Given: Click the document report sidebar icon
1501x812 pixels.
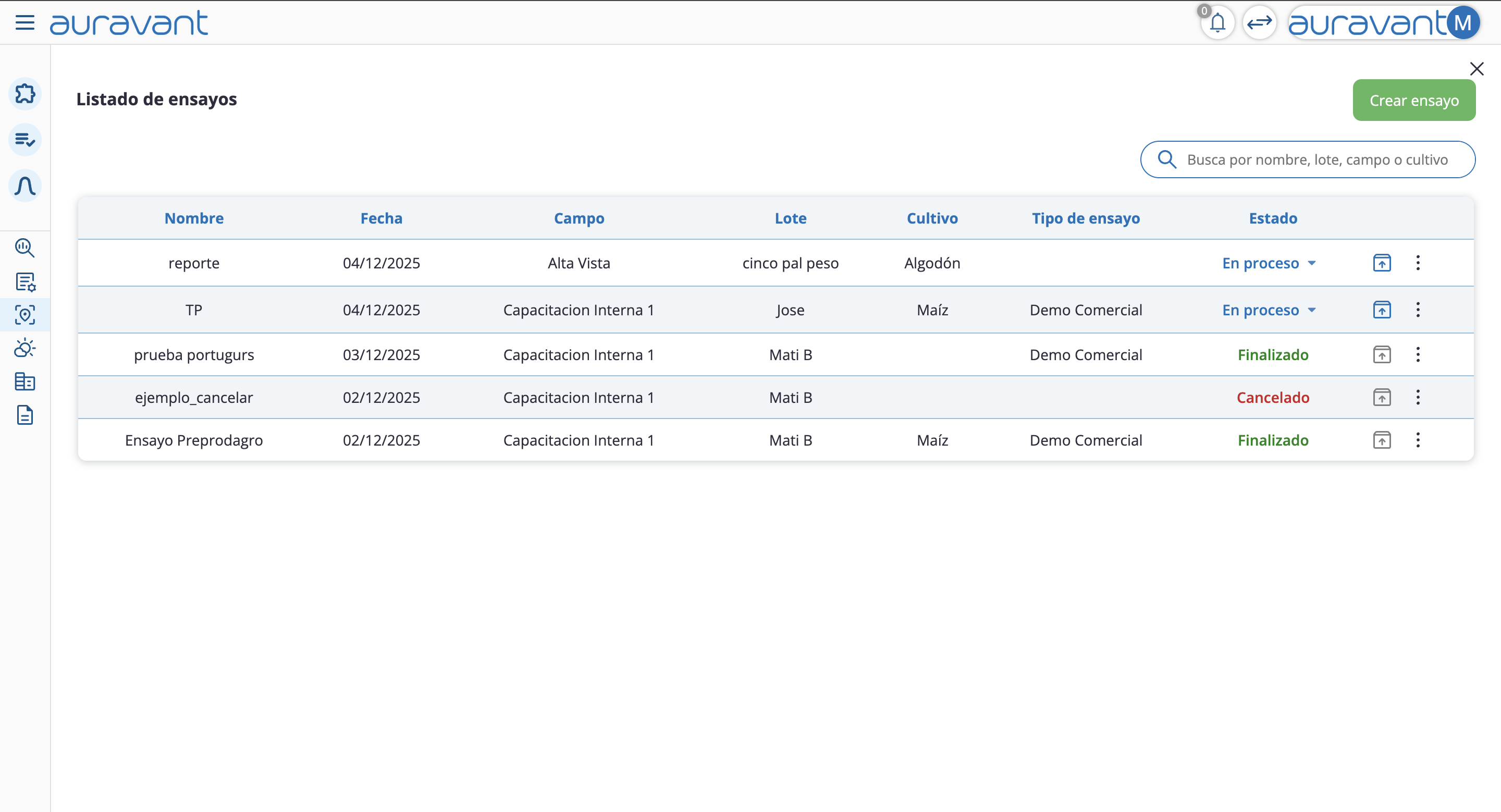Looking at the screenshot, I should tap(25, 415).
